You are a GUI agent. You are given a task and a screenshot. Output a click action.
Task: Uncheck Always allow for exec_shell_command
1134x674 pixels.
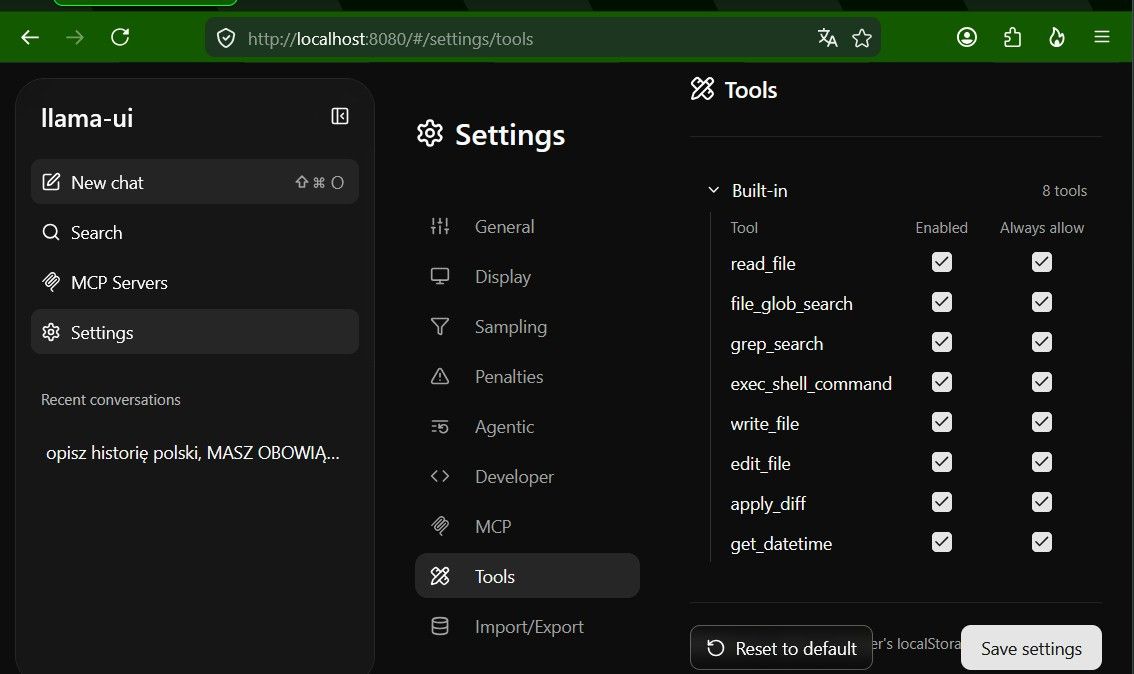(x=1041, y=382)
